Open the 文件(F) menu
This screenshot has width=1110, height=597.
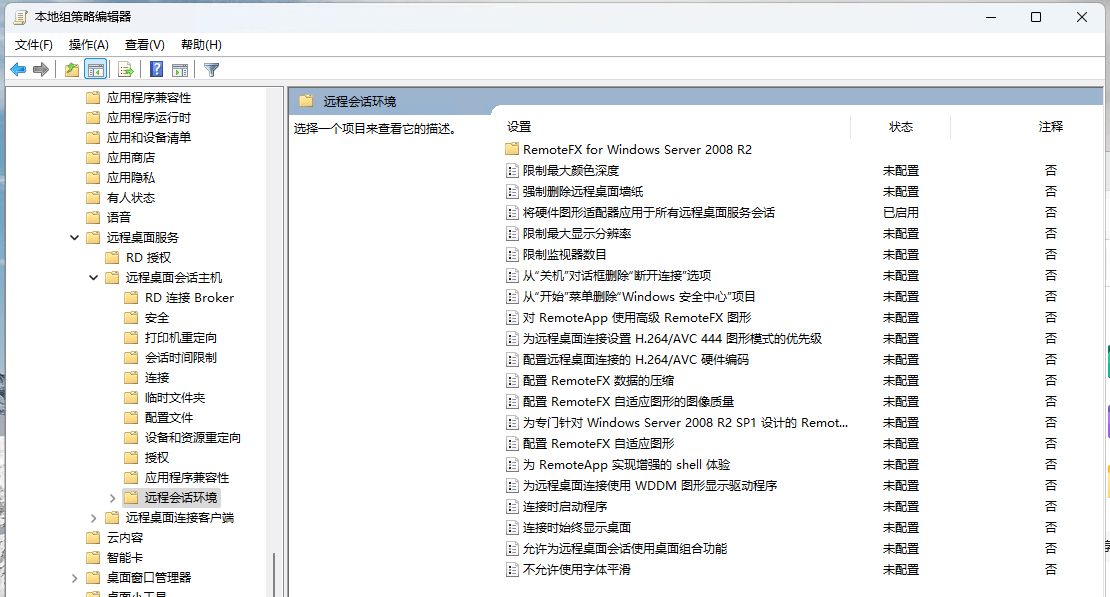coord(34,45)
